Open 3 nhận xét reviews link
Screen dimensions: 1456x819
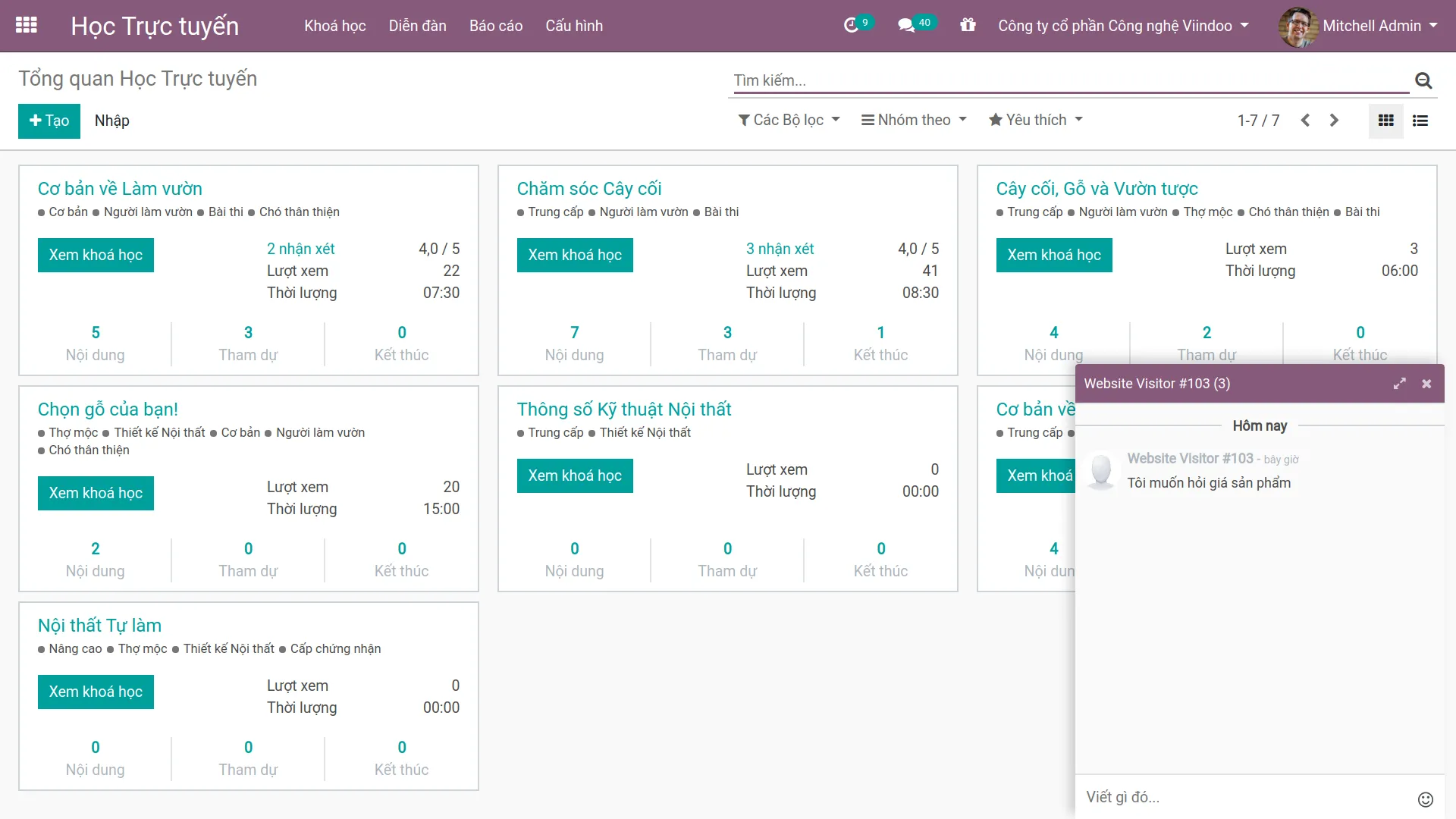[x=780, y=249]
